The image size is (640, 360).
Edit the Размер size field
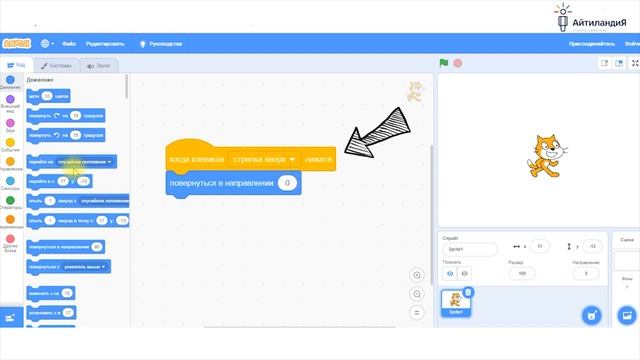522,273
